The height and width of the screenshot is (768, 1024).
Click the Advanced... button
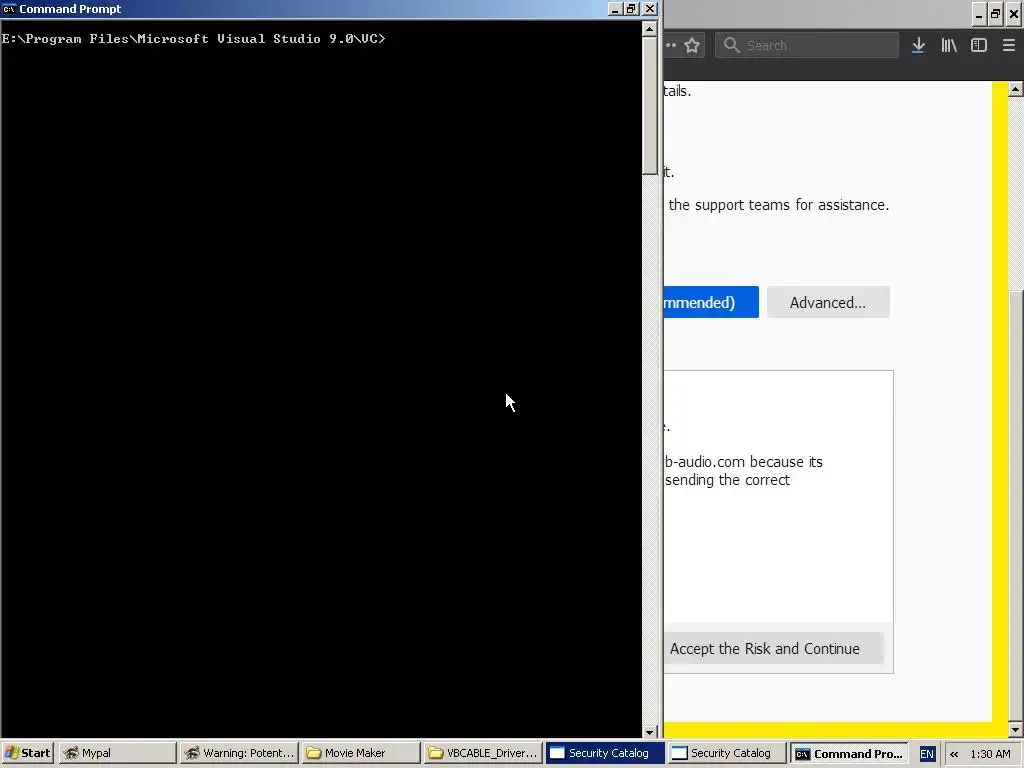pos(828,302)
